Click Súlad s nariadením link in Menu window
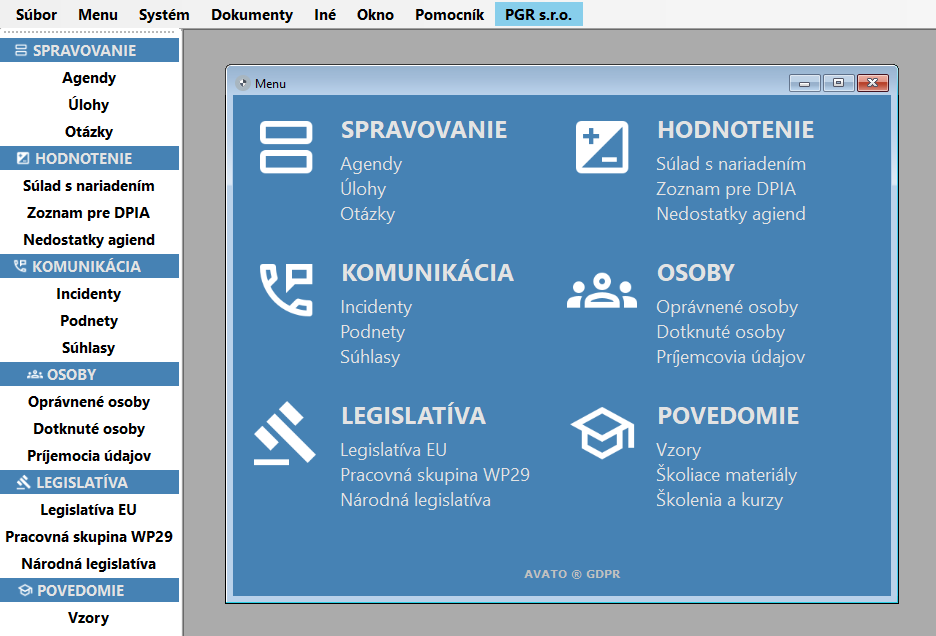The width and height of the screenshot is (936, 636). [731, 164]
